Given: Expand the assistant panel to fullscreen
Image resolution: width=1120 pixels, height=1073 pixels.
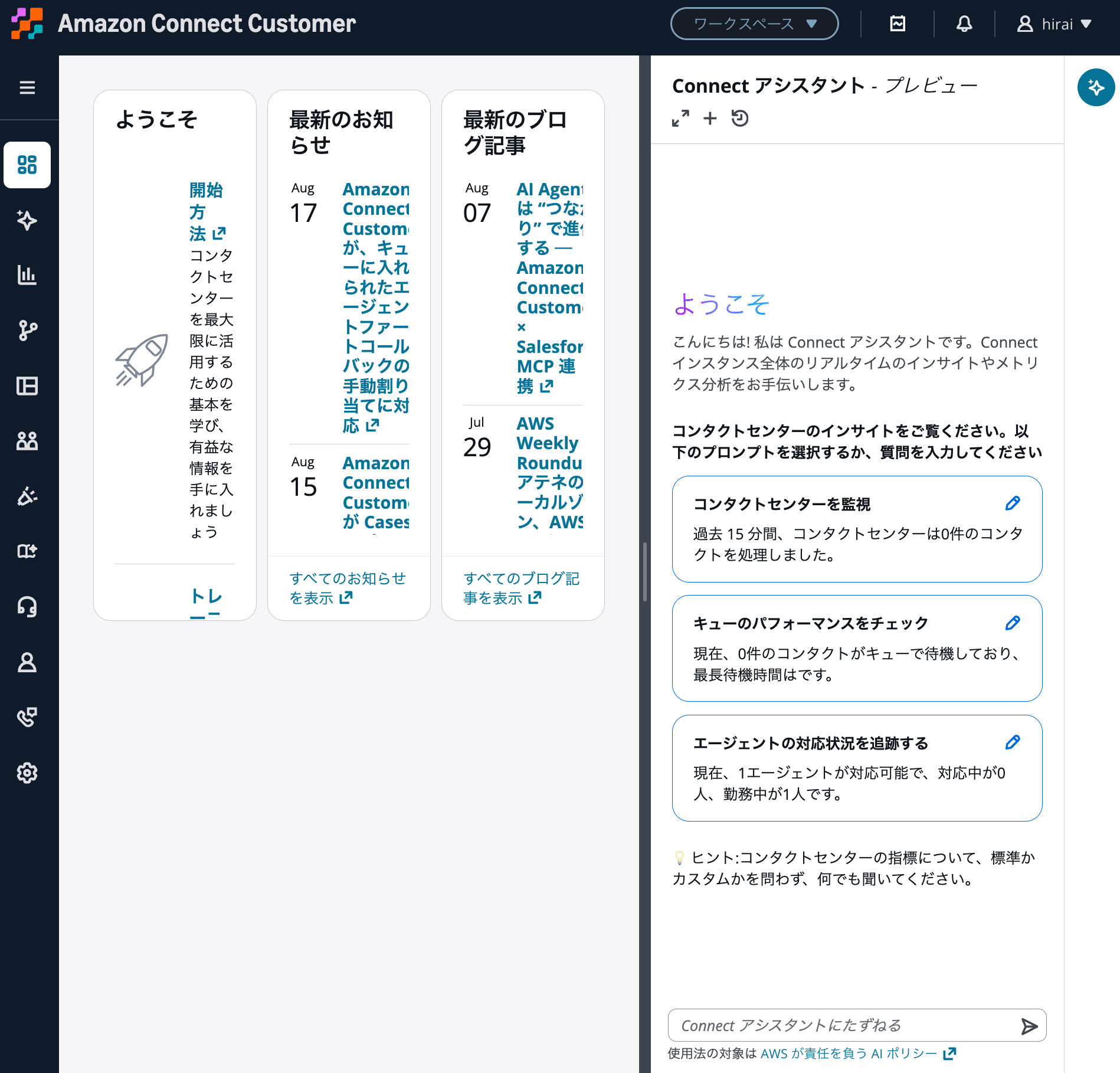Looking at the screenshot, I should coord(680,119).
